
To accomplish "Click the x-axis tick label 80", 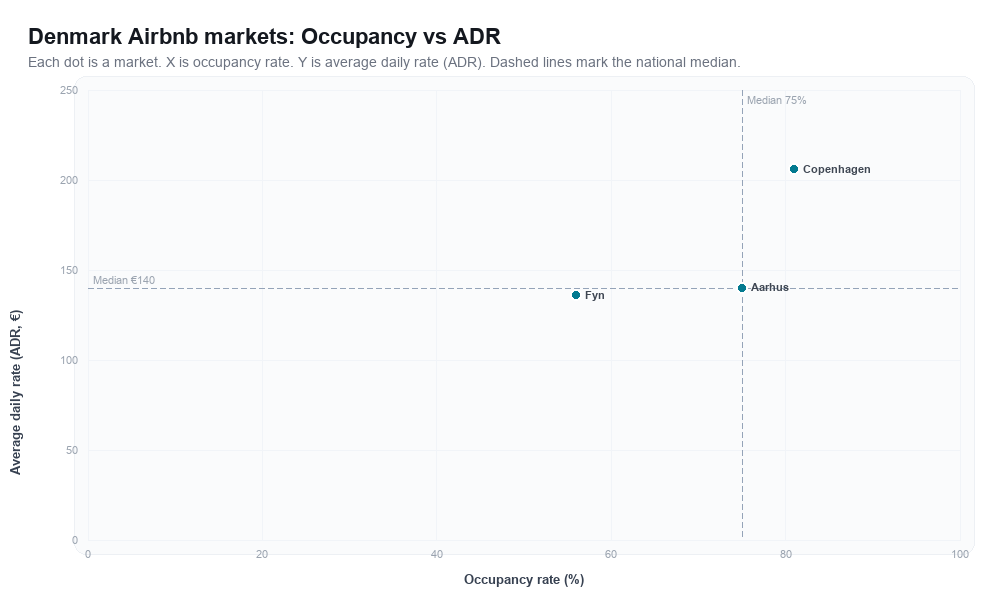I will (786, 555).
